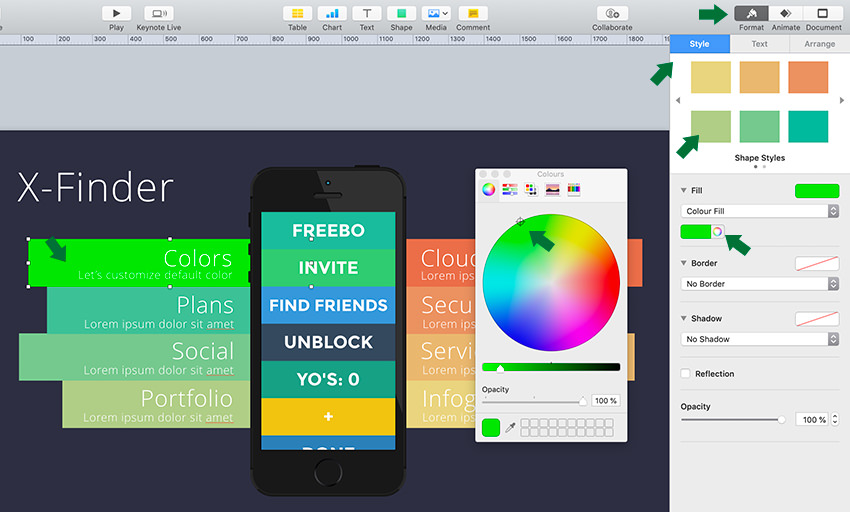
Task: Click UNBLOCK on the phone mockup
Action: tap(329, 342)
